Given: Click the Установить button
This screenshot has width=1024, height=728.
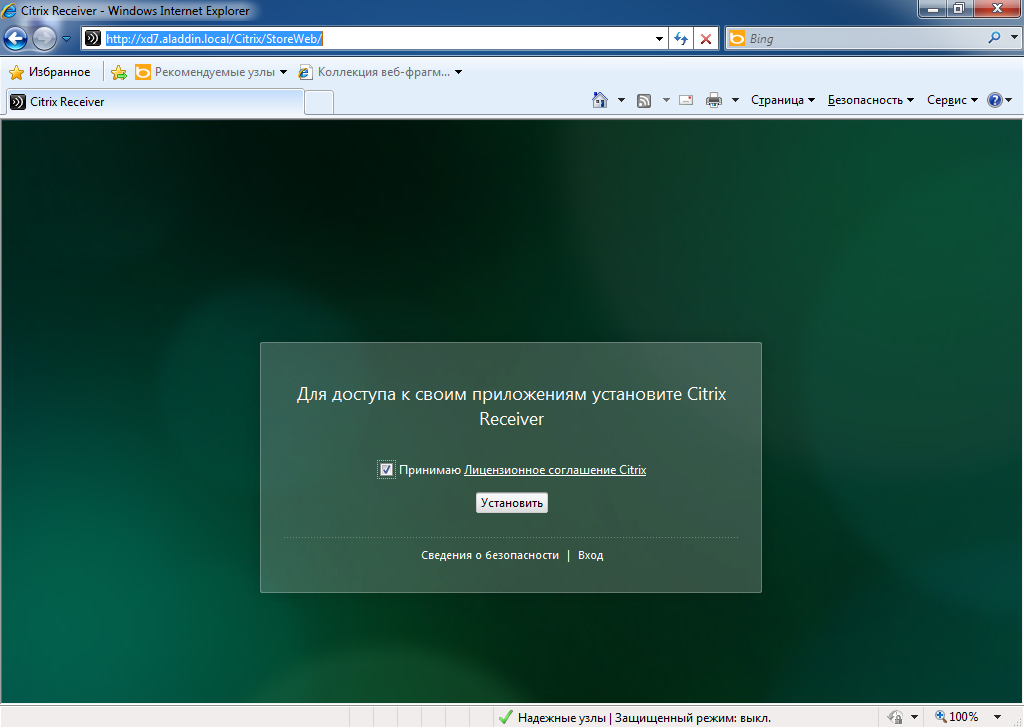Looking at the screenshot, I should [x=511, y=503].
